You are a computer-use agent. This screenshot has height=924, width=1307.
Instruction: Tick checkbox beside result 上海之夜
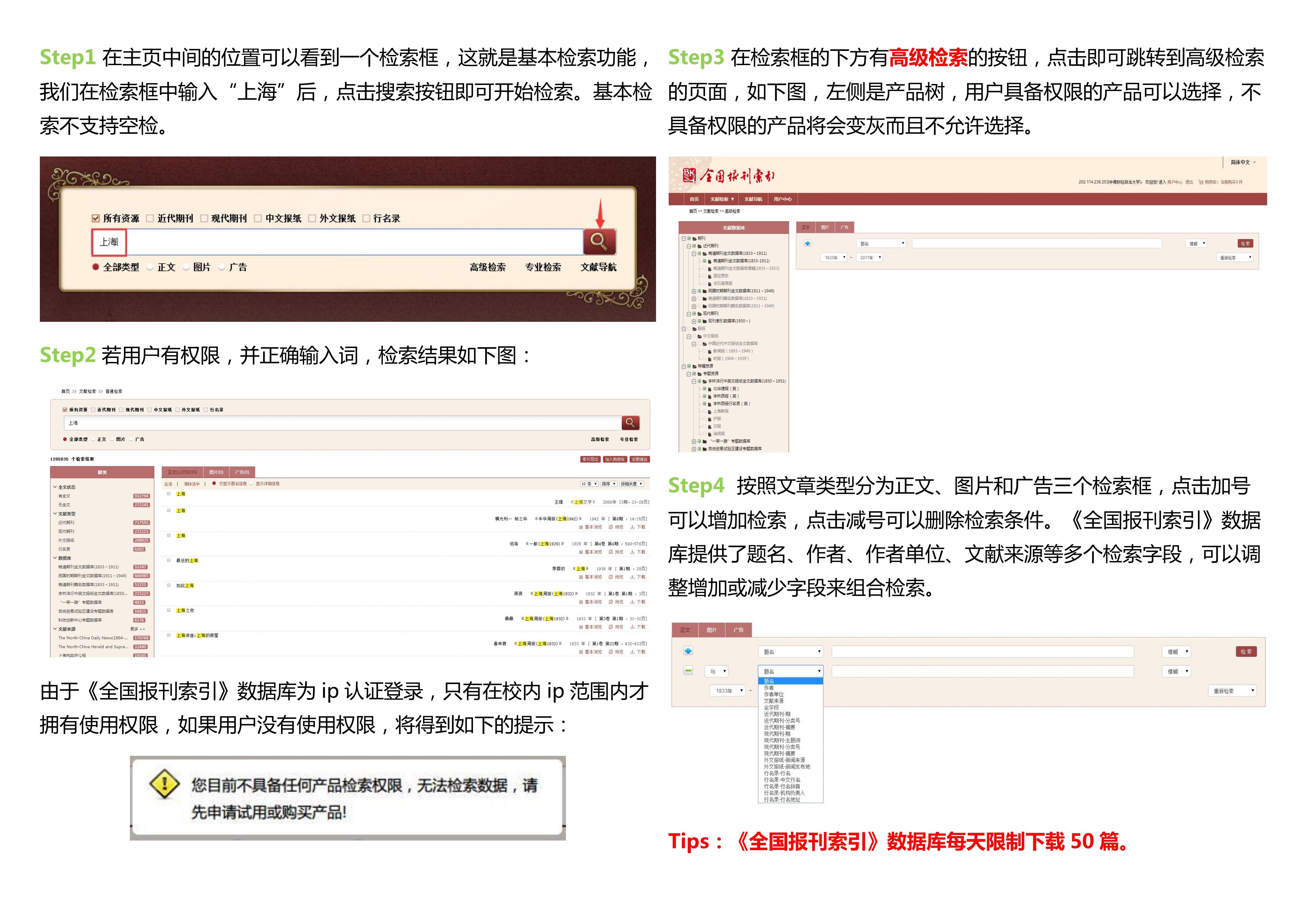point(169,610)
